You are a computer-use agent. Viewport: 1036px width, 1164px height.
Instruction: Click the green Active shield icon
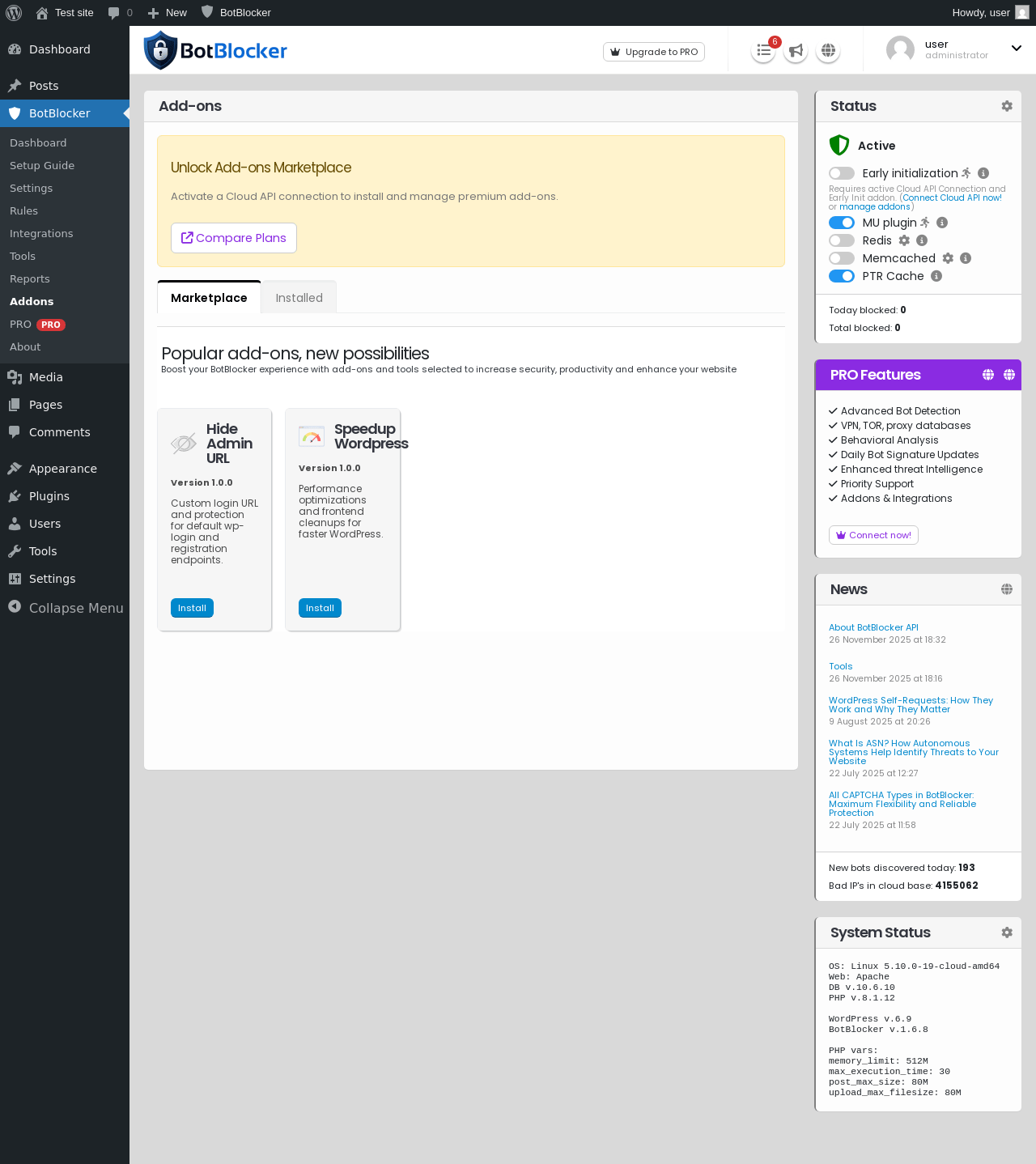click(x=839, y=145)
